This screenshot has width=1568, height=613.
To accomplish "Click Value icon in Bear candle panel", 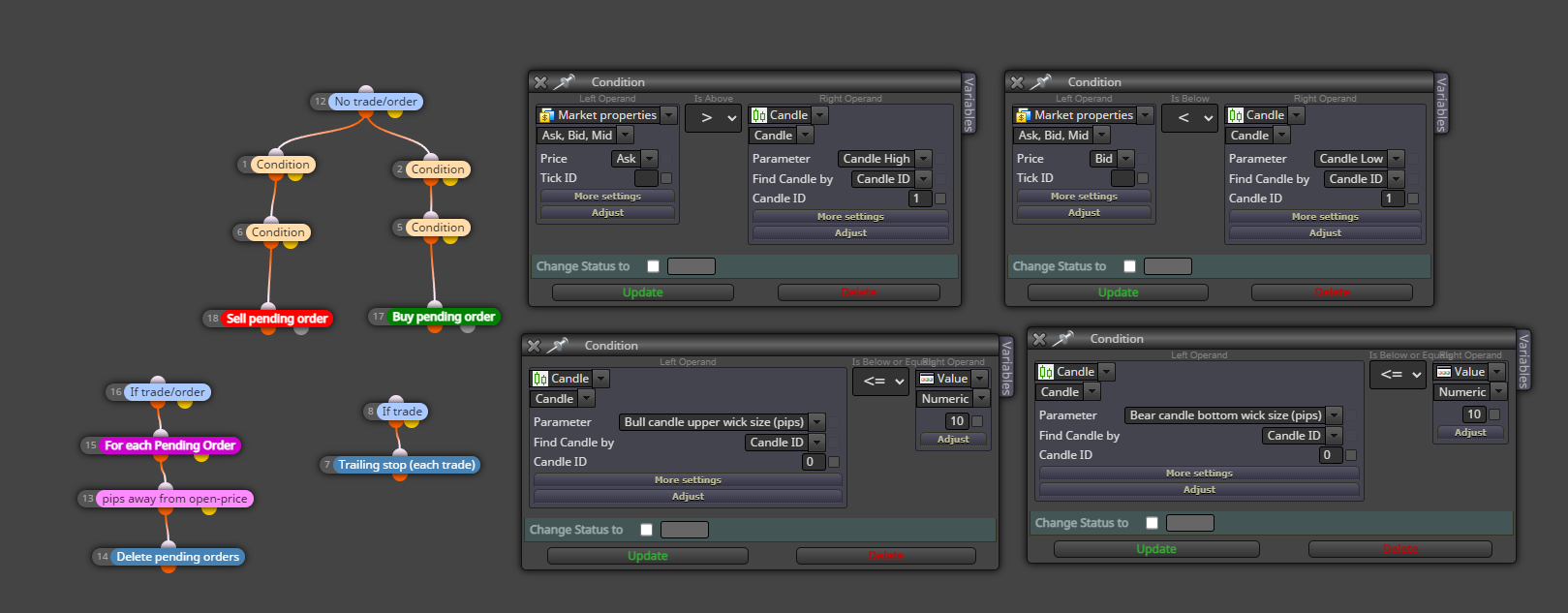I will pyautogui.click(x=1444, y=372).
